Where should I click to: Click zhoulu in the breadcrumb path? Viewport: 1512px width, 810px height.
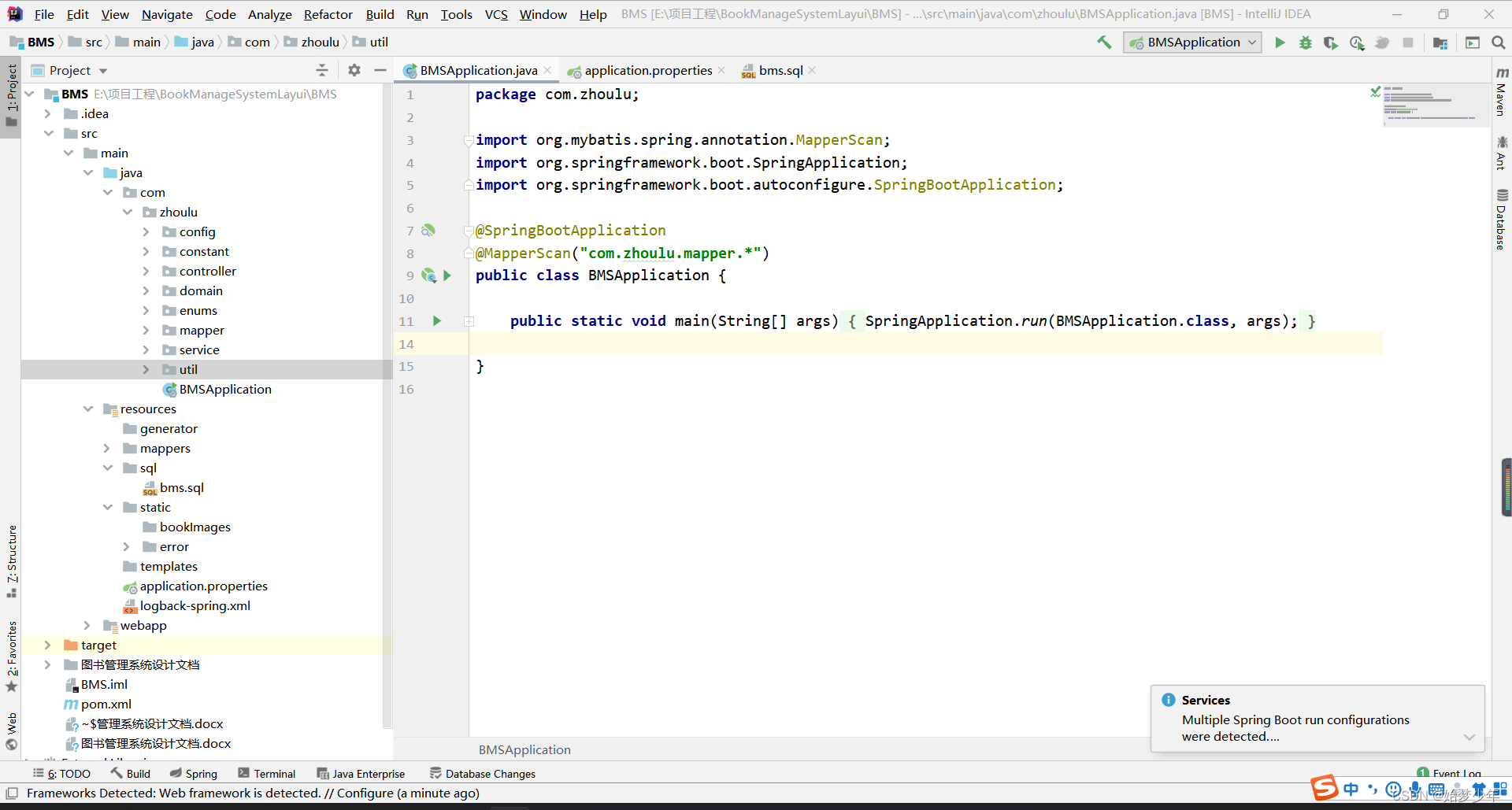(x=320, y=43)
